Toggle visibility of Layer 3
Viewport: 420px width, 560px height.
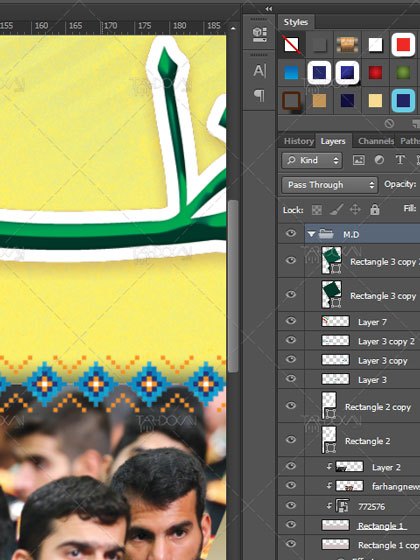[x=291, y=379]
